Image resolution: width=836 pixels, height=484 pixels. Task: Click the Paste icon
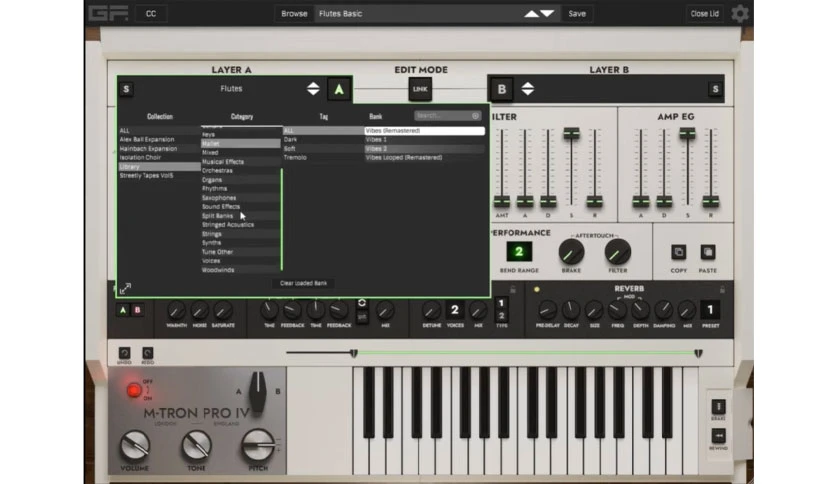point(708,252)
